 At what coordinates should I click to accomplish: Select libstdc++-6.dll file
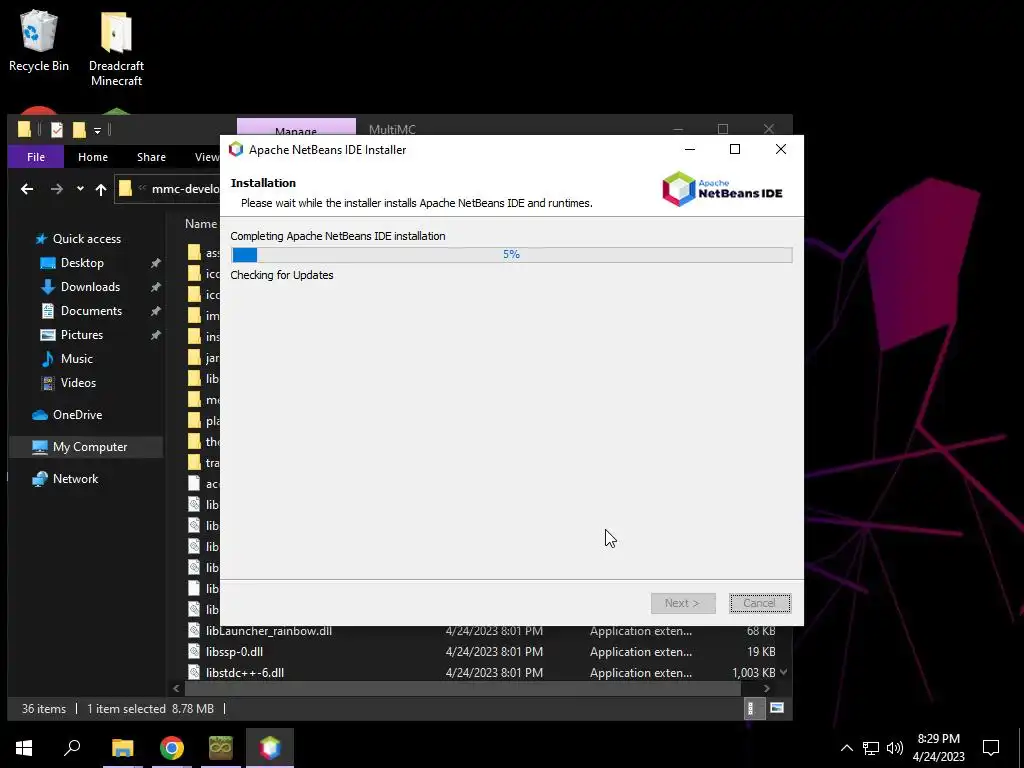(244, 673)
